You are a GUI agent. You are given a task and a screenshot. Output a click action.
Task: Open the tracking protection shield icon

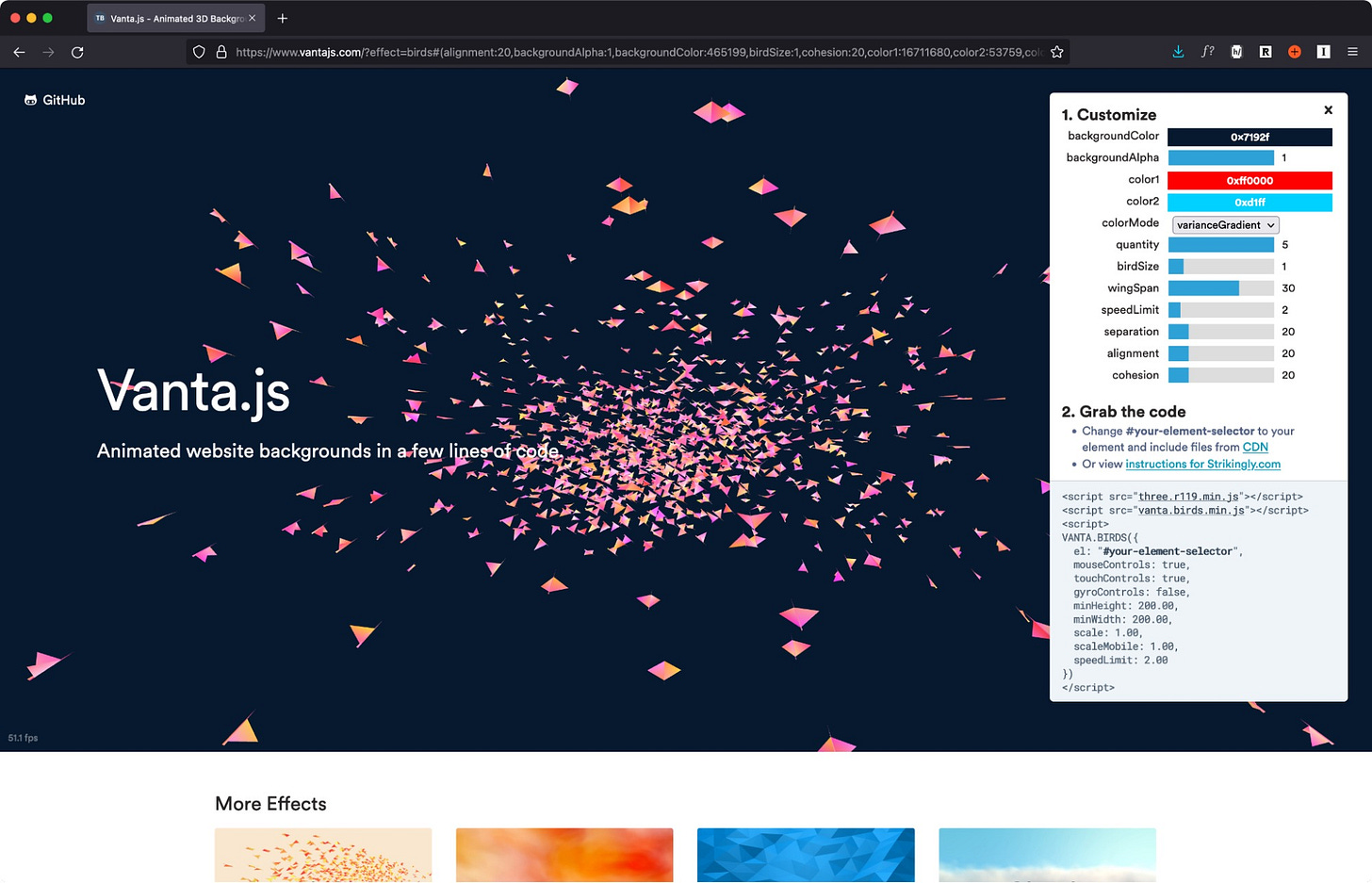click(199, 53)
